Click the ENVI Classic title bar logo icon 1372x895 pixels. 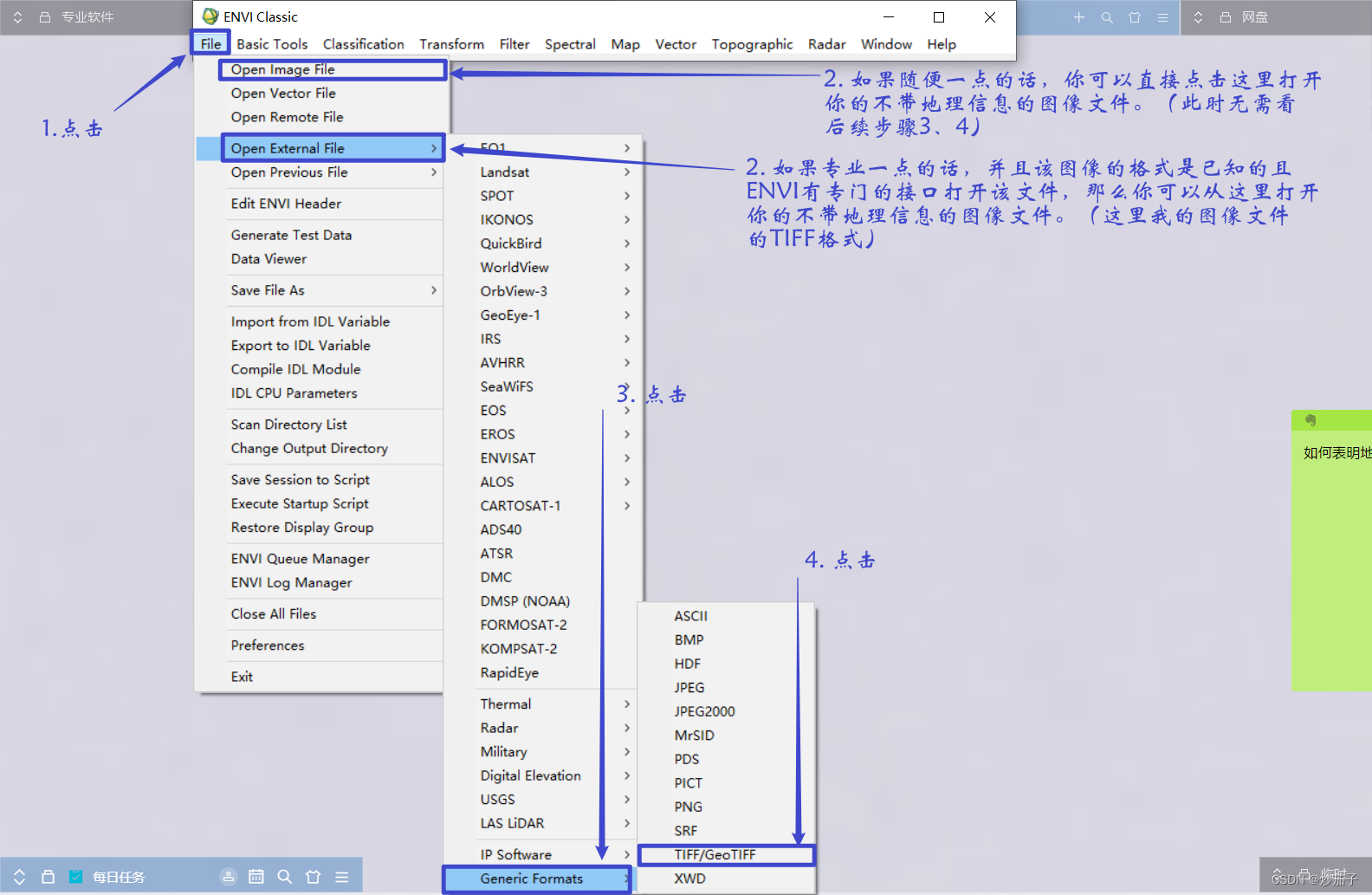pos(210,16)
